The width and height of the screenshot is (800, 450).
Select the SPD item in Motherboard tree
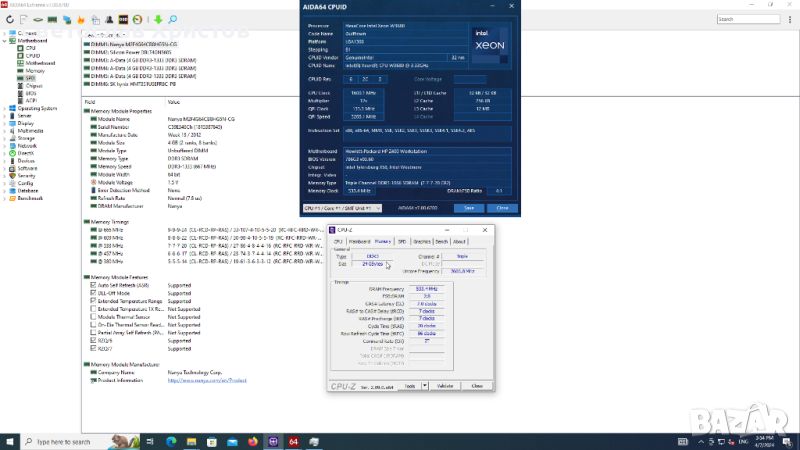(x=30, y=78)
